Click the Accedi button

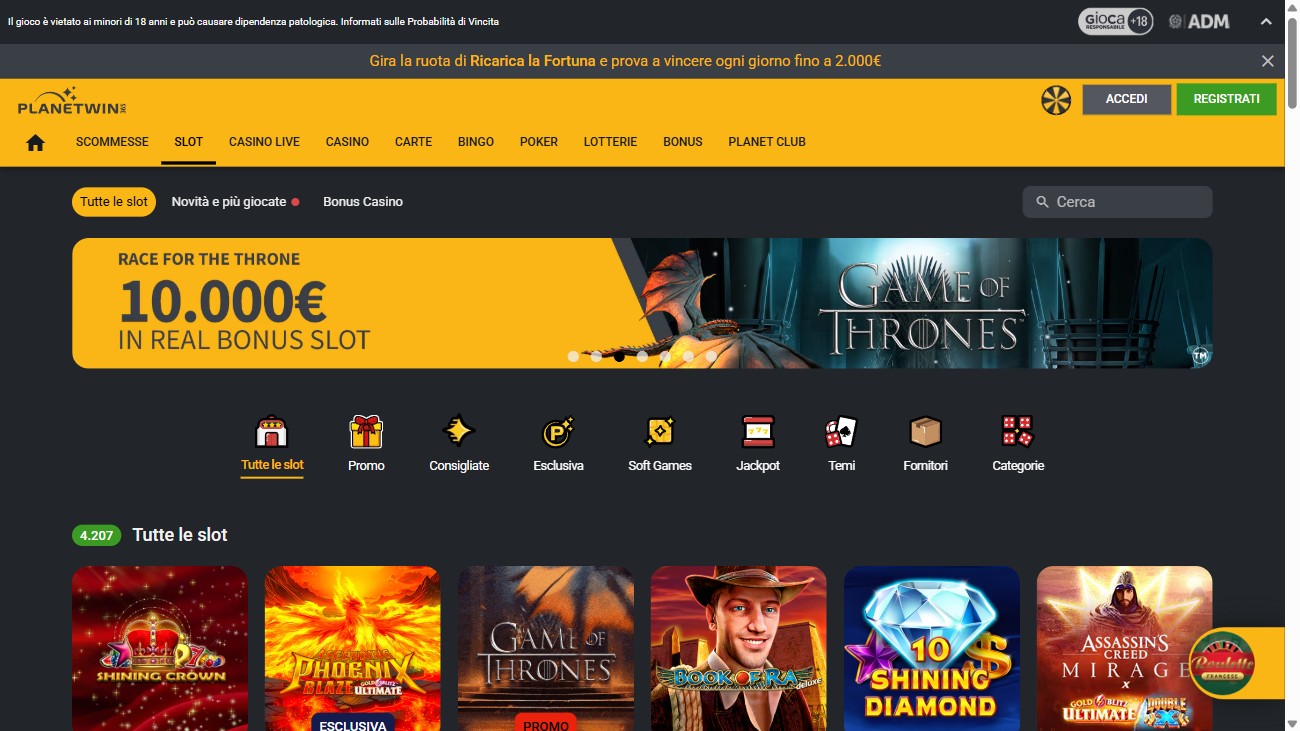tap(1127, 99)
